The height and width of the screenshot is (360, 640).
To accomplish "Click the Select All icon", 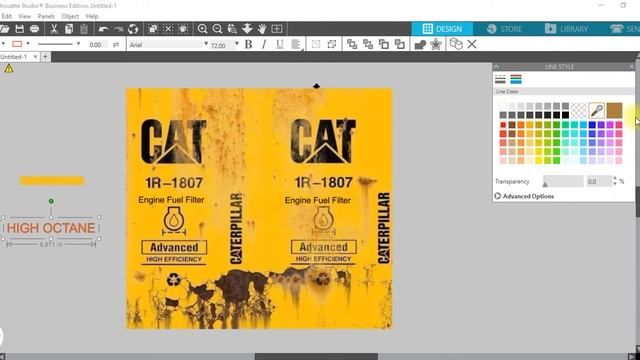I will pyautogui.click(x=153, y=29).
